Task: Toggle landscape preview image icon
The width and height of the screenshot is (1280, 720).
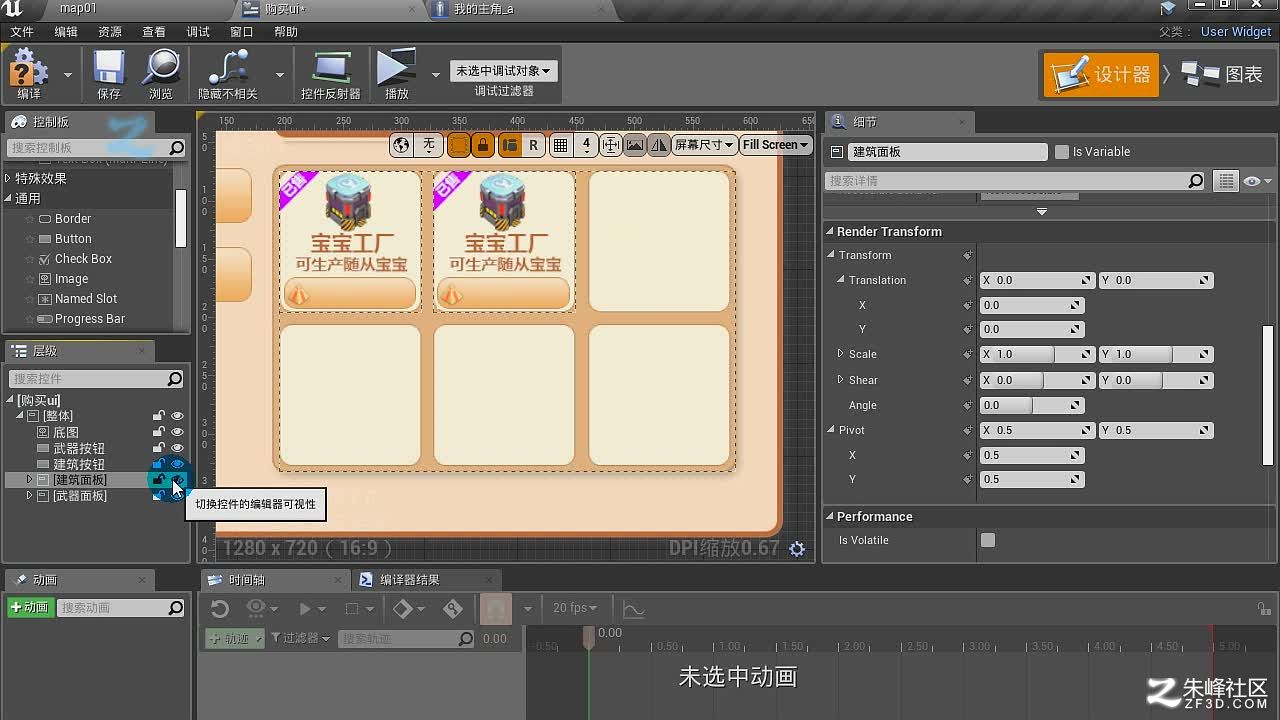Action: (x=635, y=145)
